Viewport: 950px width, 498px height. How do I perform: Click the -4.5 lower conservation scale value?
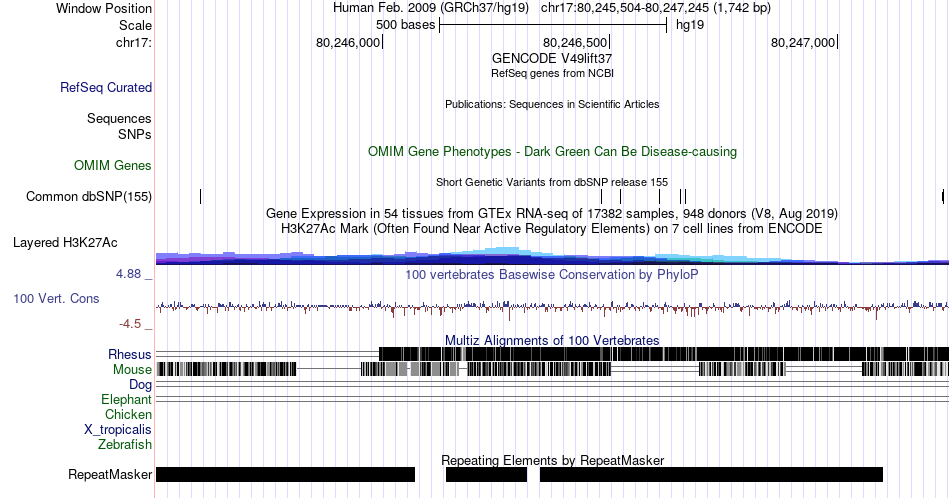[x=130, y=324]
